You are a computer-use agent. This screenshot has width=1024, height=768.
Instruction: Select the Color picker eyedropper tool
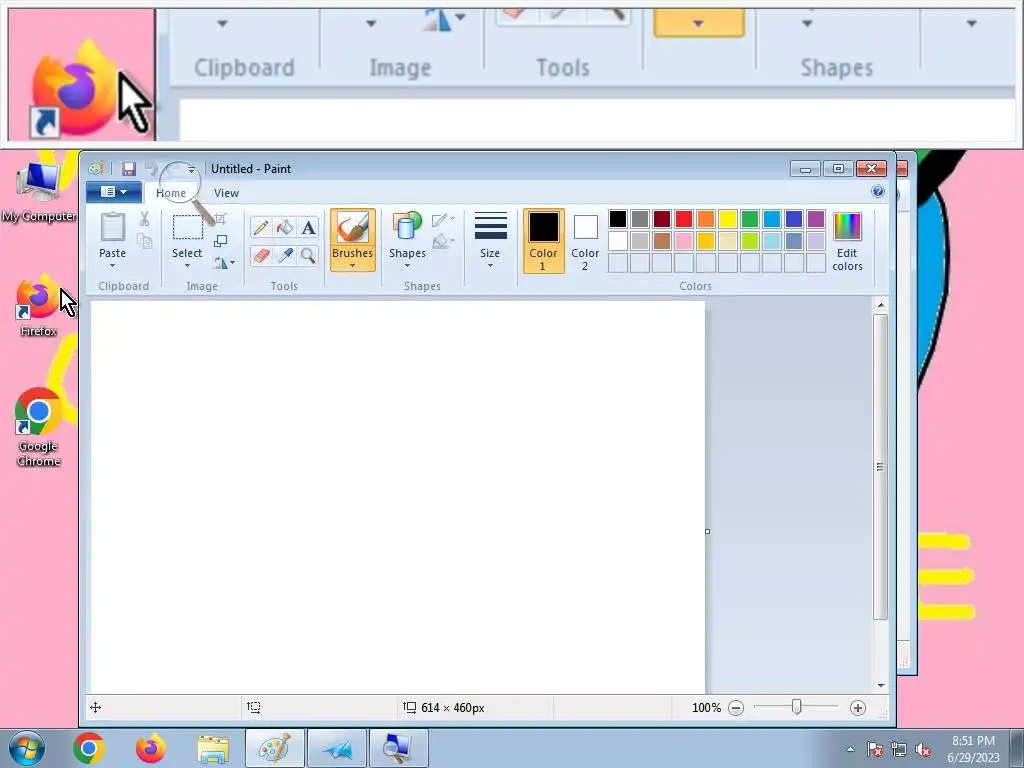(285, 255)
